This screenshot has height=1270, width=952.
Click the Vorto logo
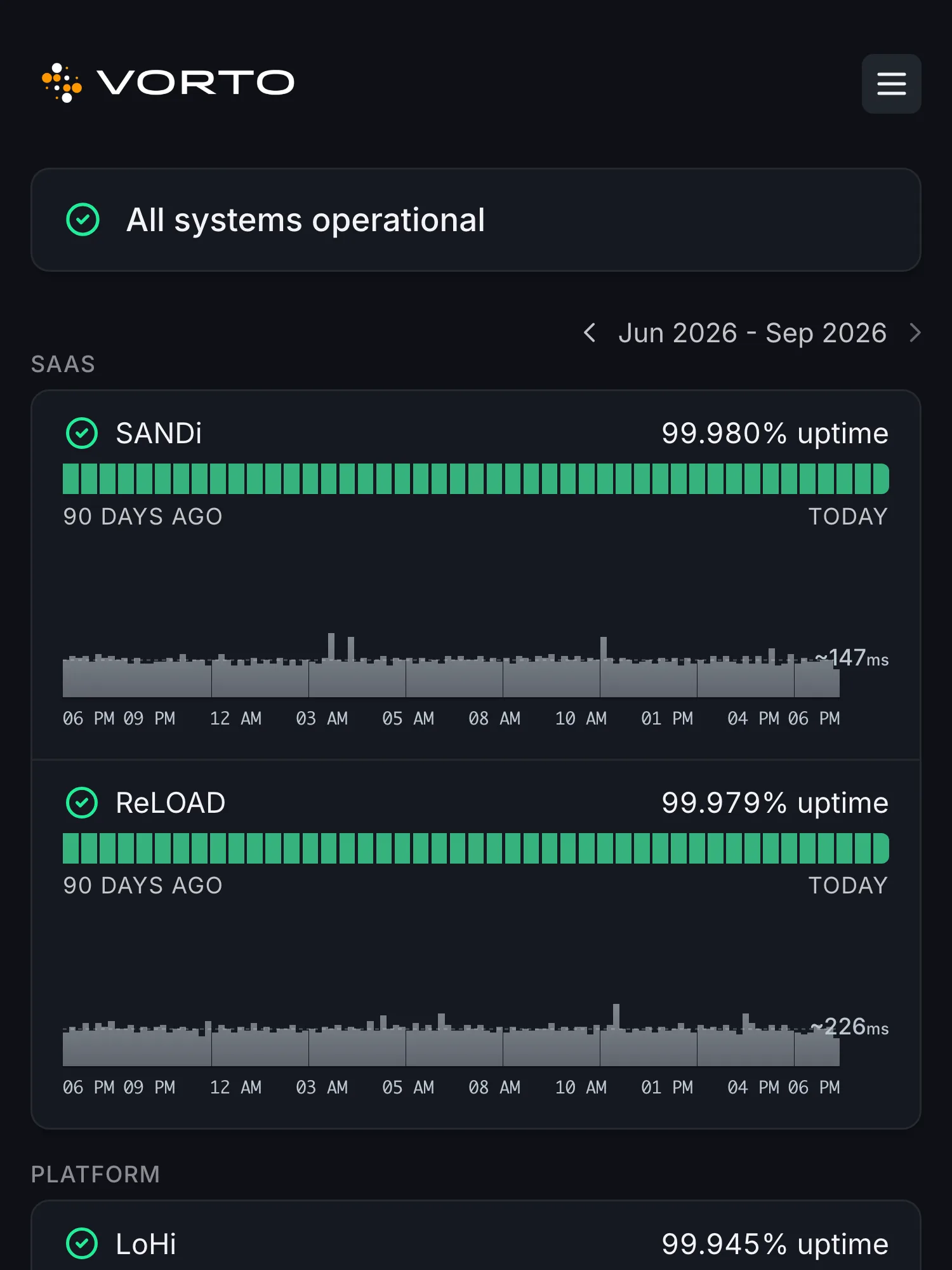coord(168,83)
